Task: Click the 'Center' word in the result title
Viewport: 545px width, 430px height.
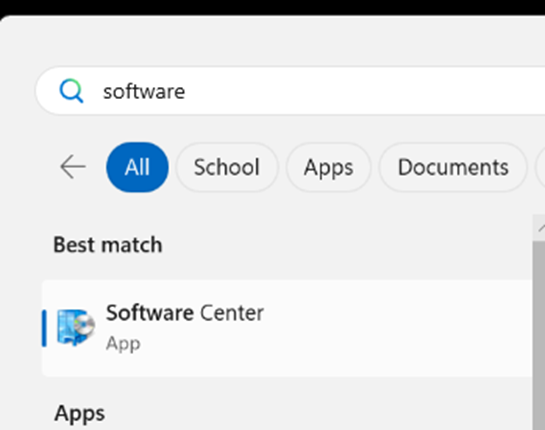Action: [x=232, y=313]
